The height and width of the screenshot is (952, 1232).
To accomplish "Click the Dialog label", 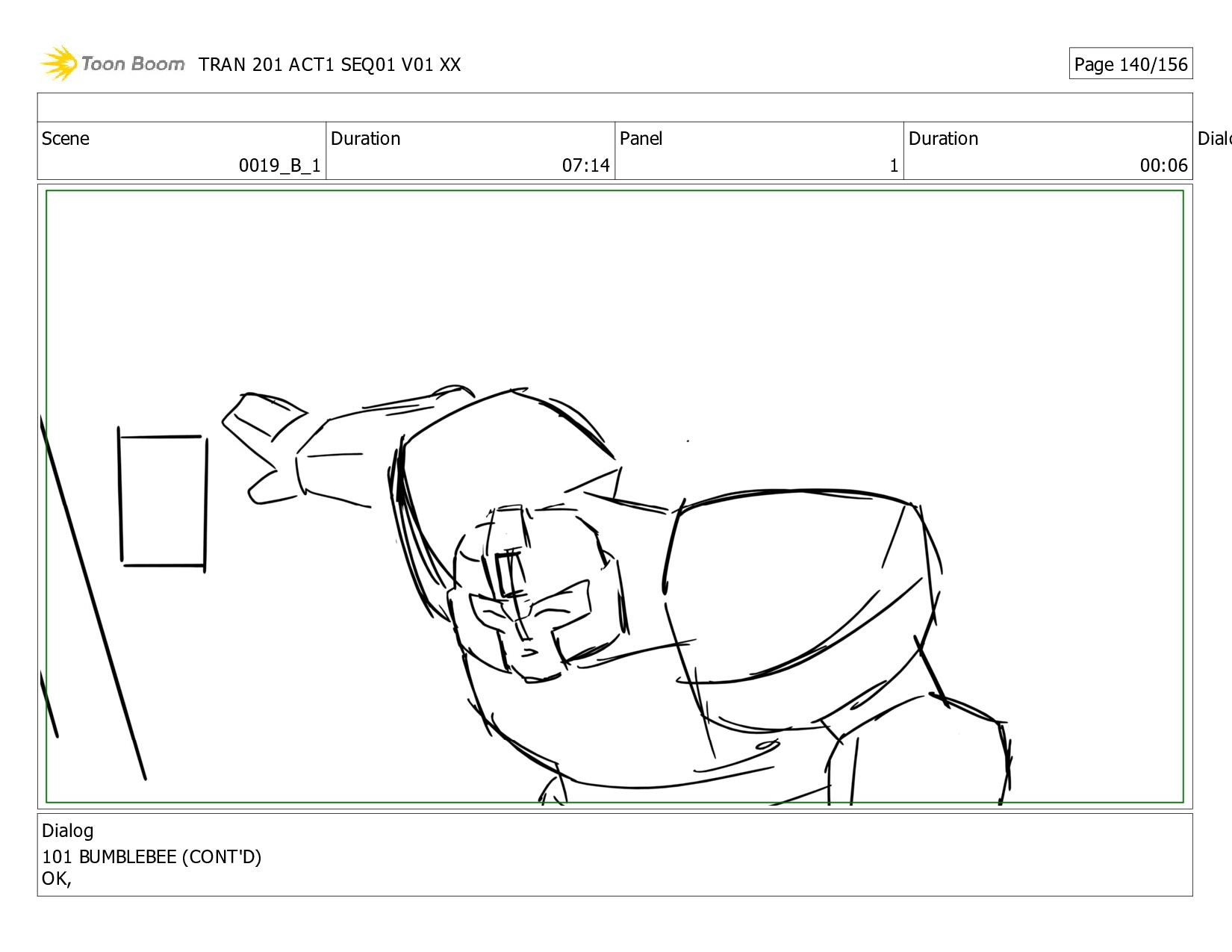I will [68, 831].
